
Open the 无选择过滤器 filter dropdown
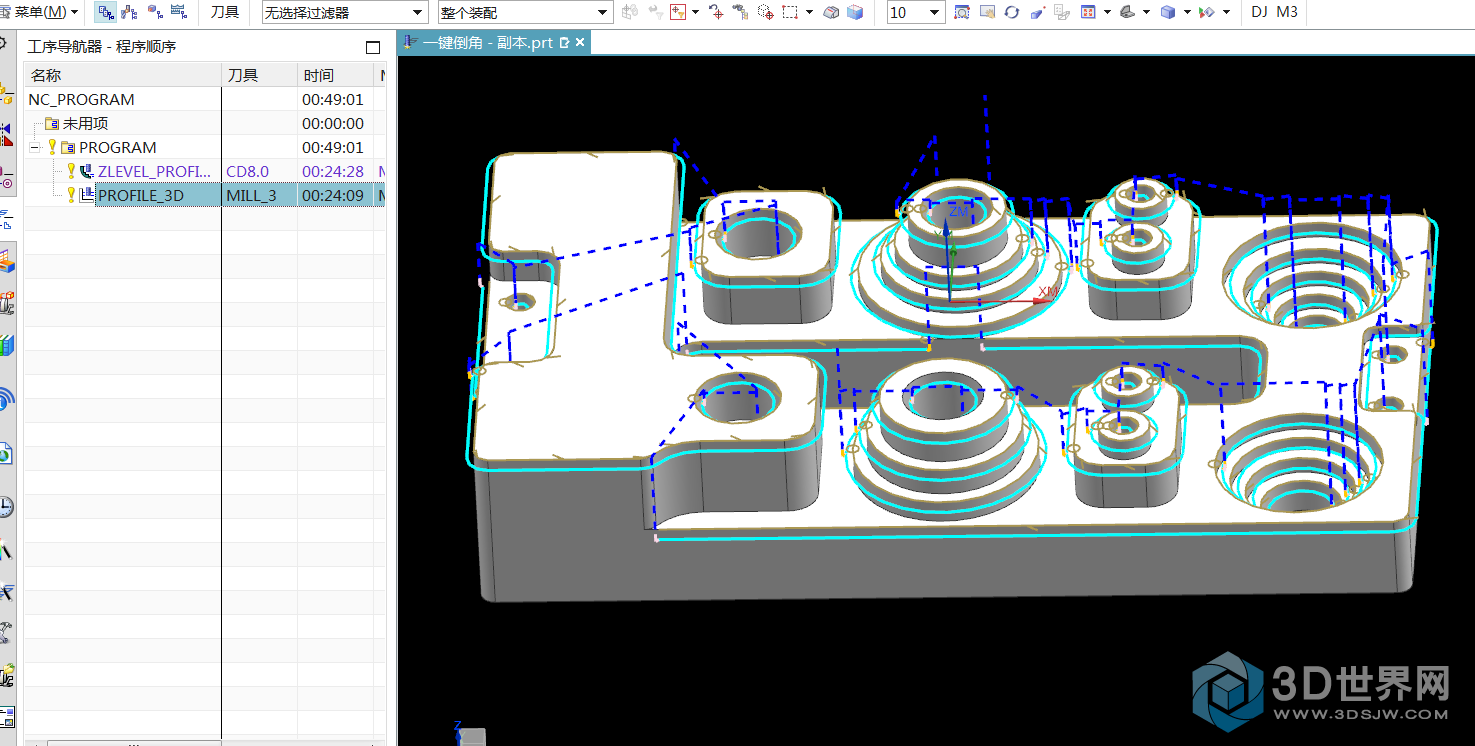coord(344,12)
